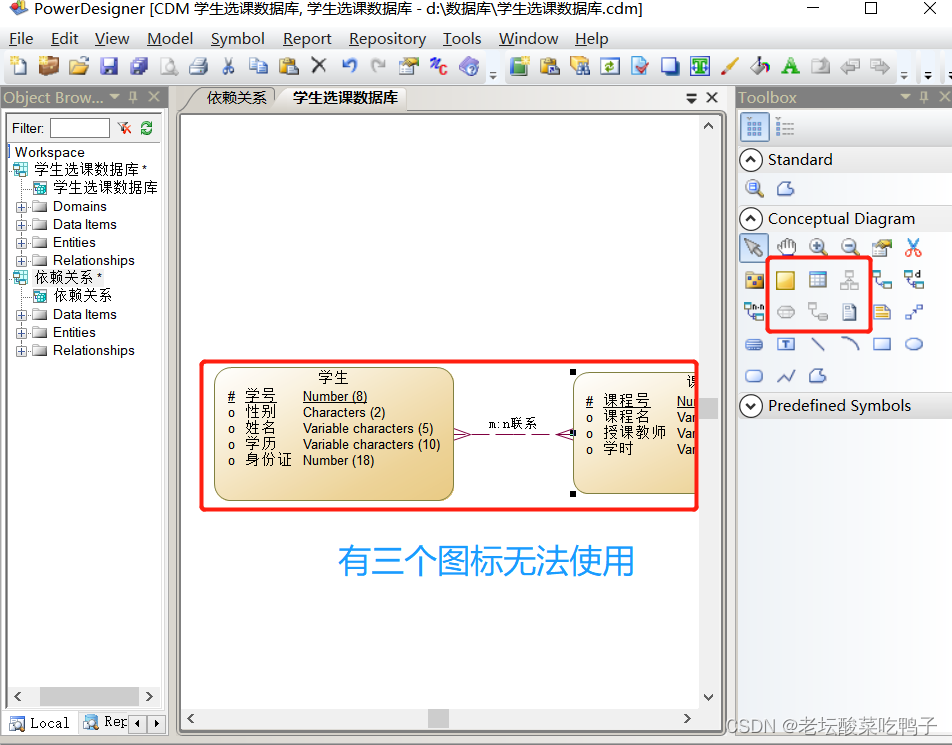Screen dimensions: 952x745
Task: Select the Association tool in Toolbox
Action: (x=786, y=312)
